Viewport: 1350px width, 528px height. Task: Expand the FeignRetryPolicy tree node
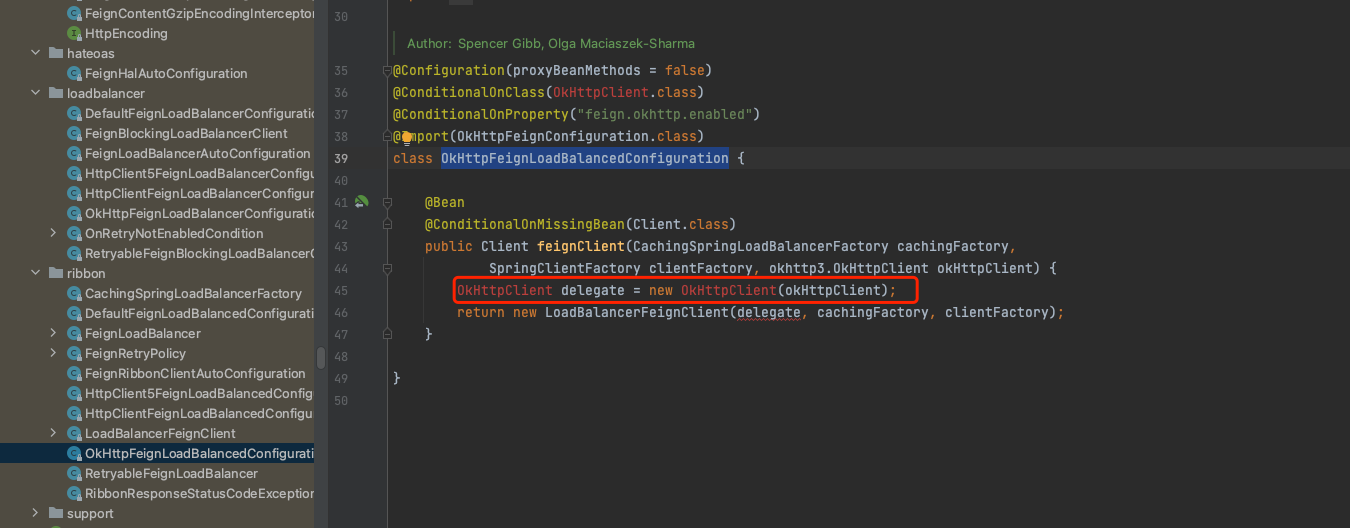pos(53,353)
